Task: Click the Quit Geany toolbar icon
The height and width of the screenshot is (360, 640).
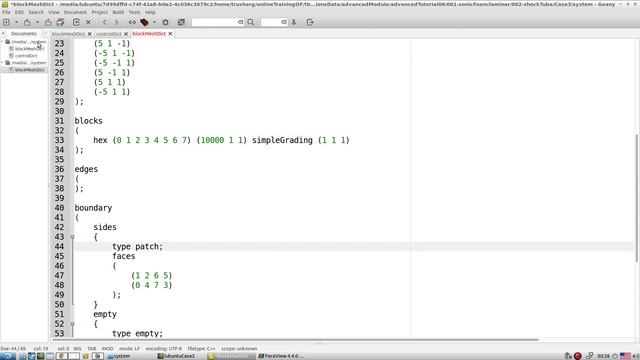Action: [x=310, y=22]
